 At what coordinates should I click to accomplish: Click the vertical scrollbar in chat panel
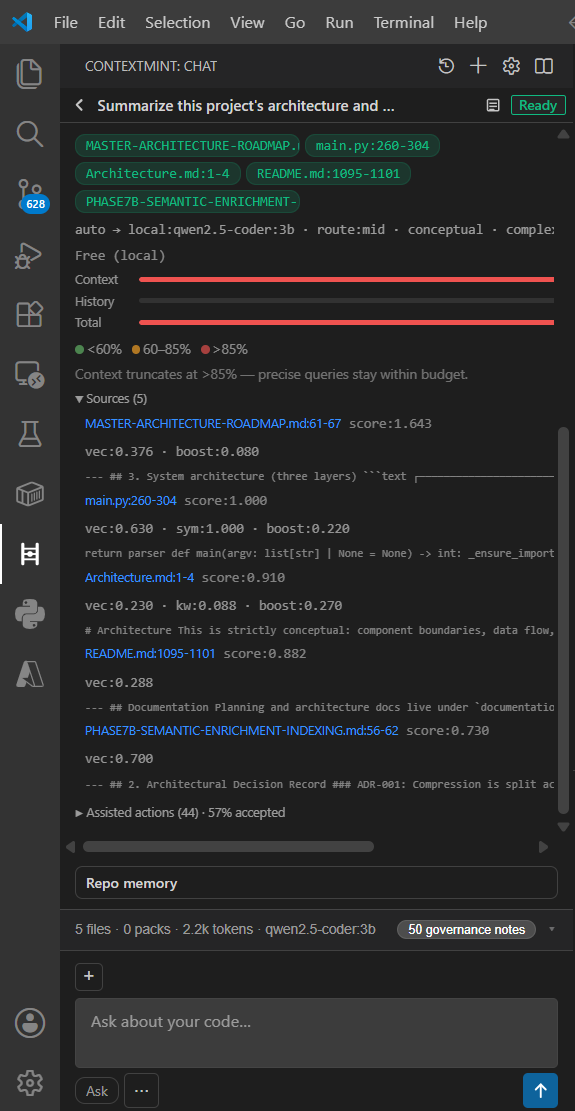(563, 621)
